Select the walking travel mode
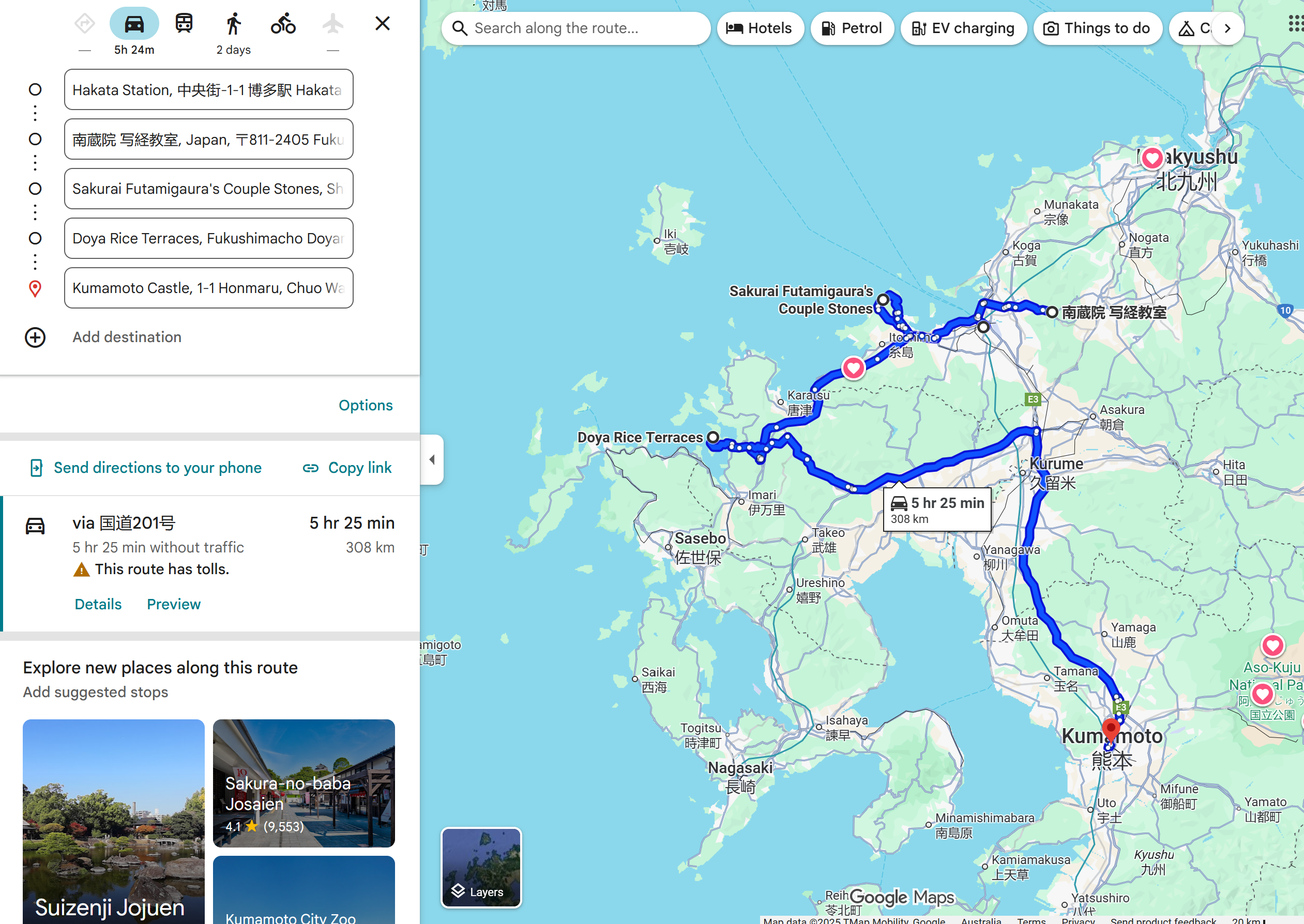Screen dimensions: 1304x924 (233, 24)
